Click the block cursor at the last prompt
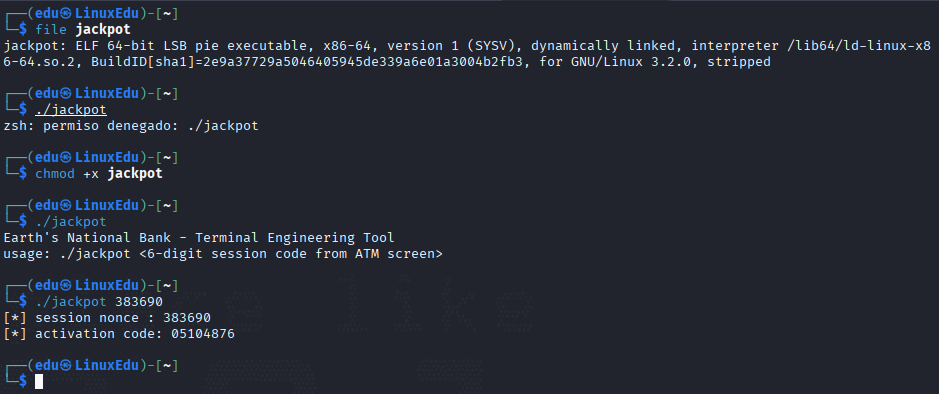Image resolution: width=939 pixels, height=394 pixels. 39,381
